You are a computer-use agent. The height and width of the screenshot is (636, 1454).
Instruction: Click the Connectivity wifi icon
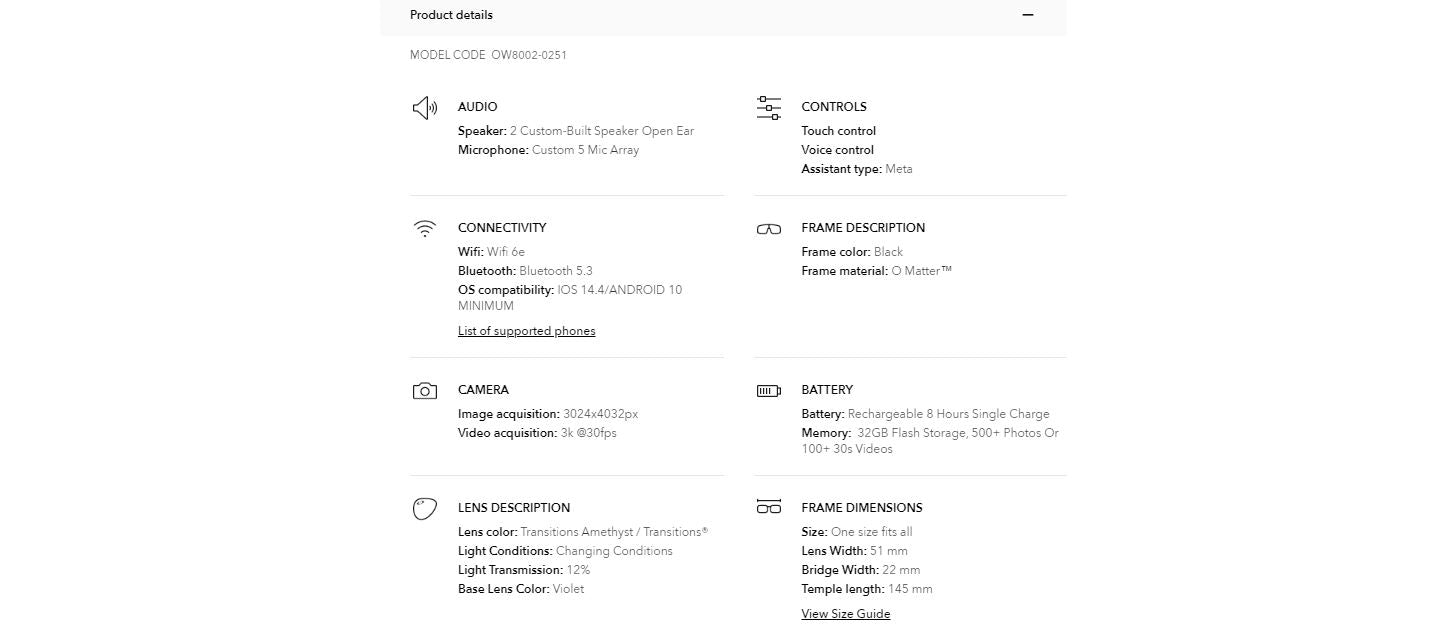click(x=425, y=229)
